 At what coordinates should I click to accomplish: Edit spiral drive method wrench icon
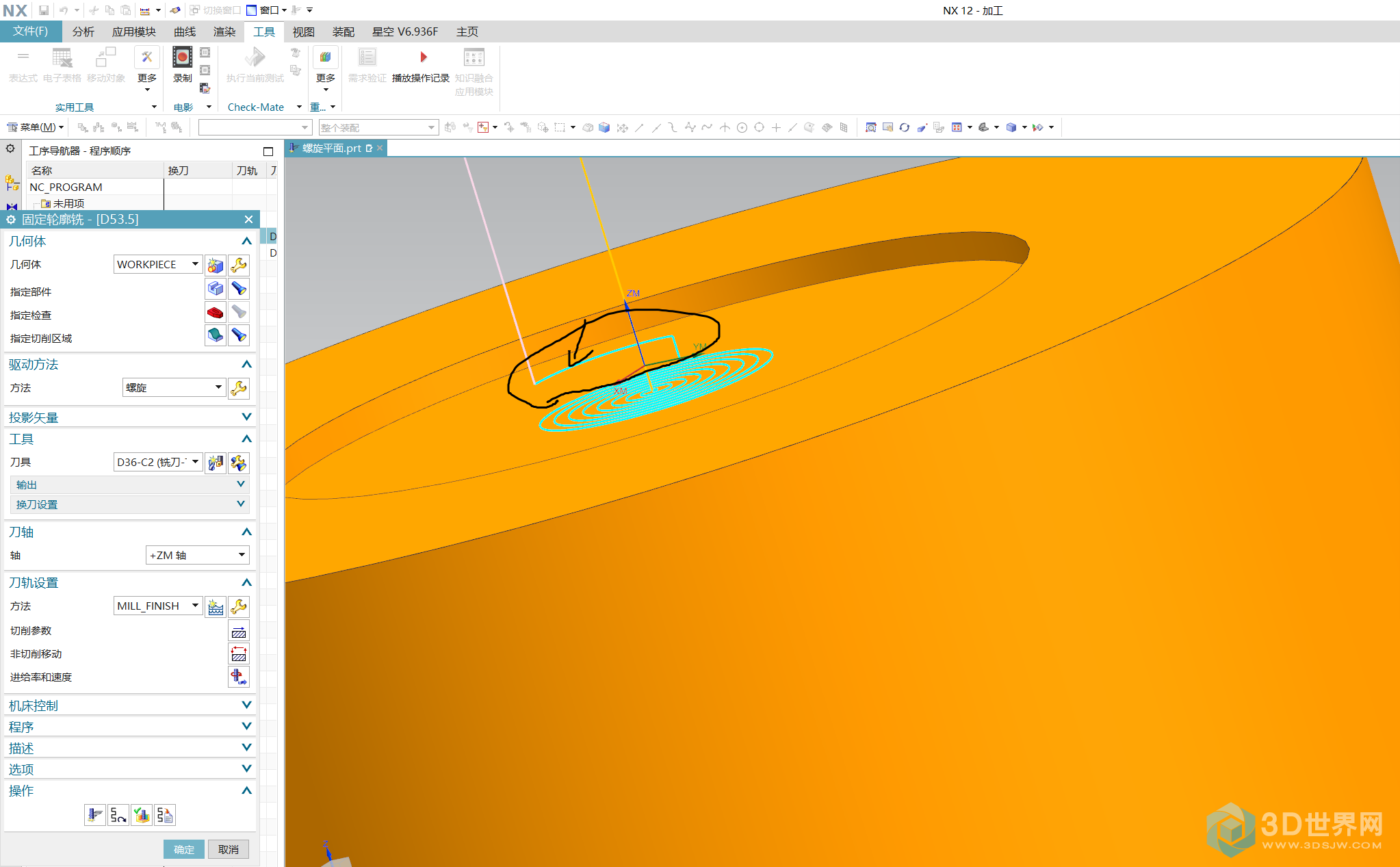tap(239, 388)
